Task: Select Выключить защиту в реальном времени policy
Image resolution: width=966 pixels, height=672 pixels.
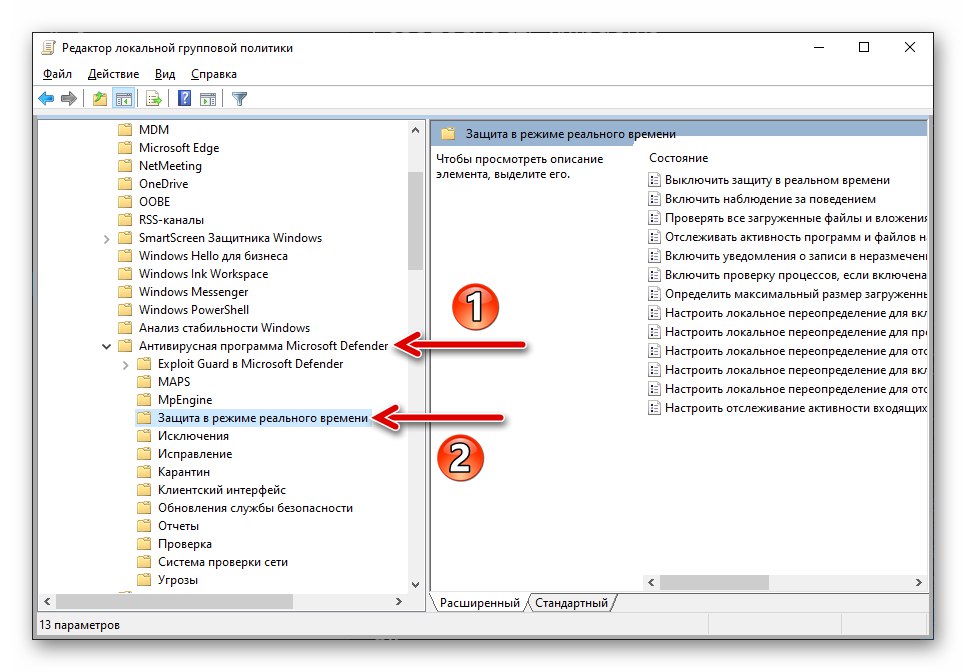Action: [x=769, y=180]
